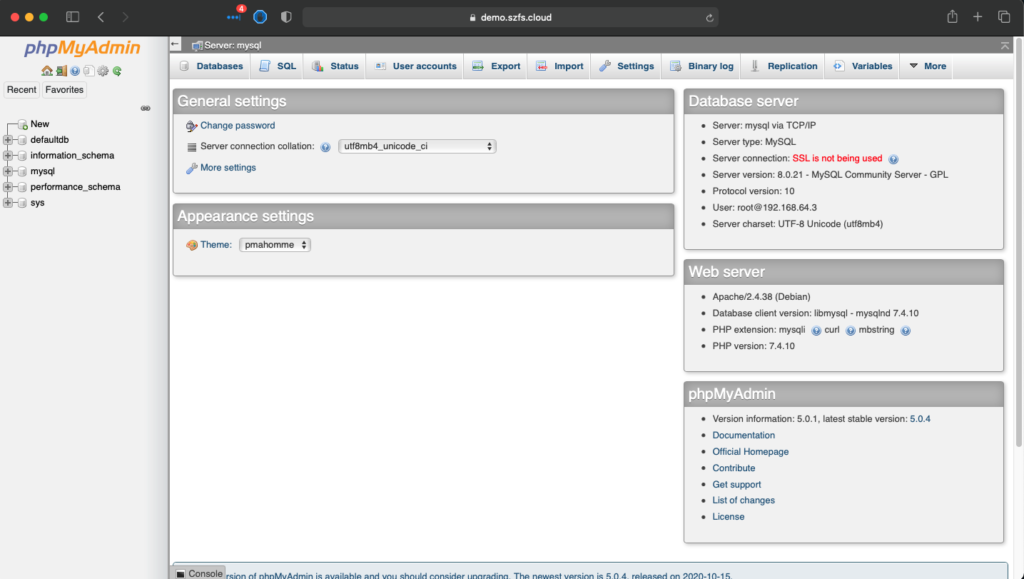
Task: Go to User accounts tab
Action: [415, 66]
